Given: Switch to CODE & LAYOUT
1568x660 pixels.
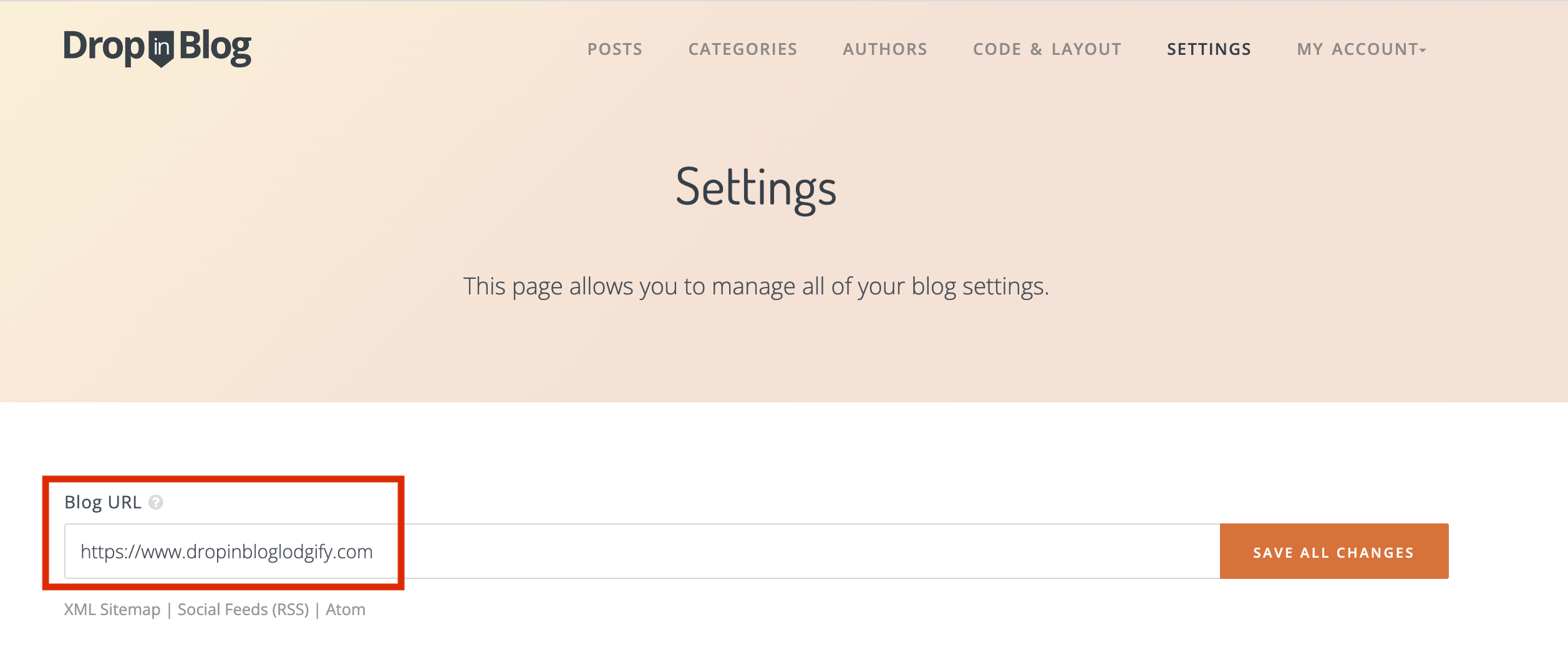Looking at the screenshot, I should point(1047,49).
